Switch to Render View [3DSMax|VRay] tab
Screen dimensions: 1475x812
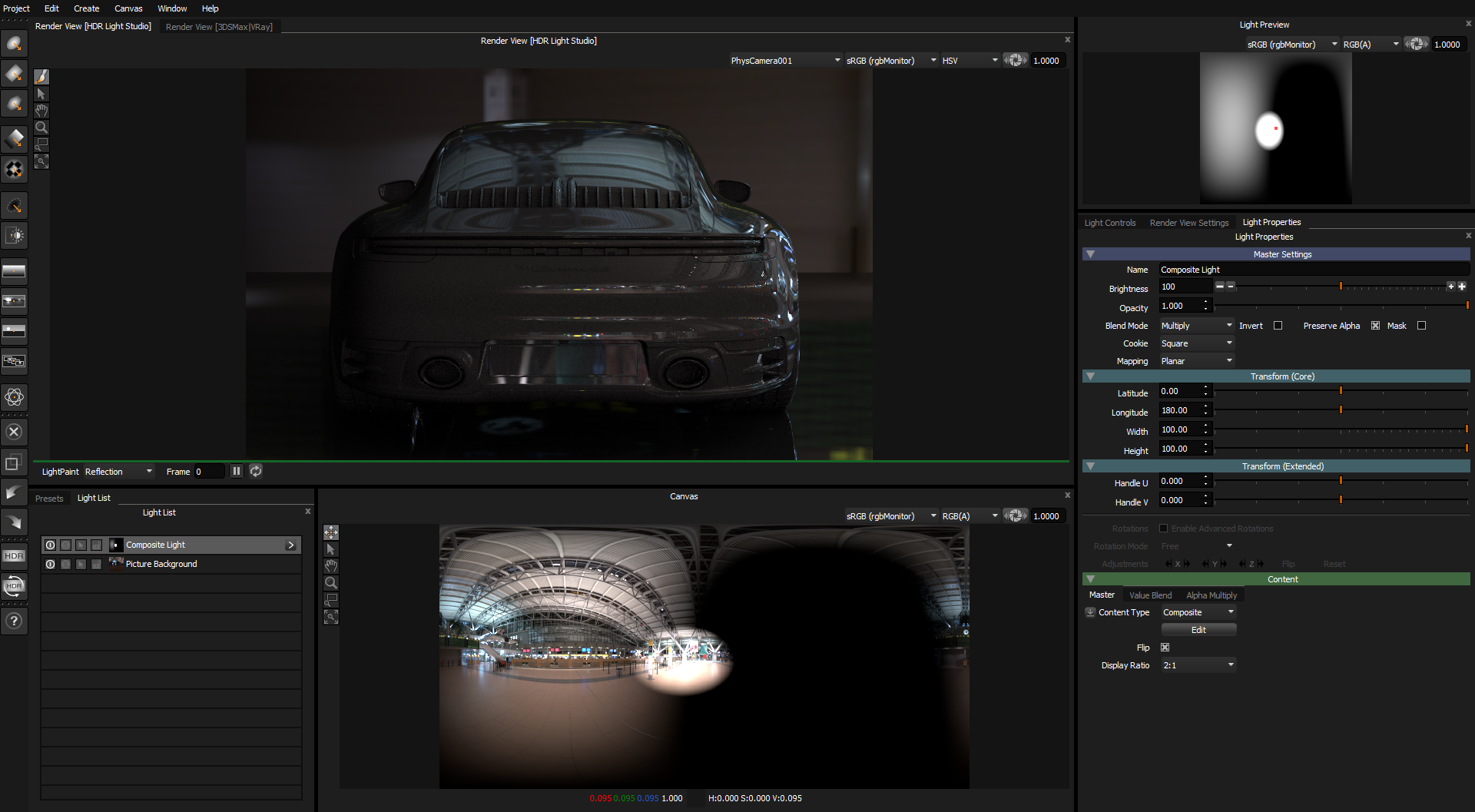tap(219, 27)
